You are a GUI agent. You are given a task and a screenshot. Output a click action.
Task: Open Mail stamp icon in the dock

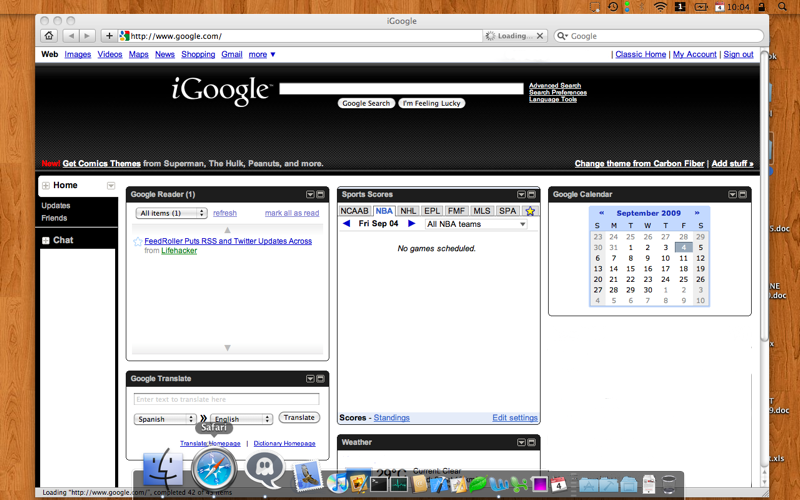point(308,478)
